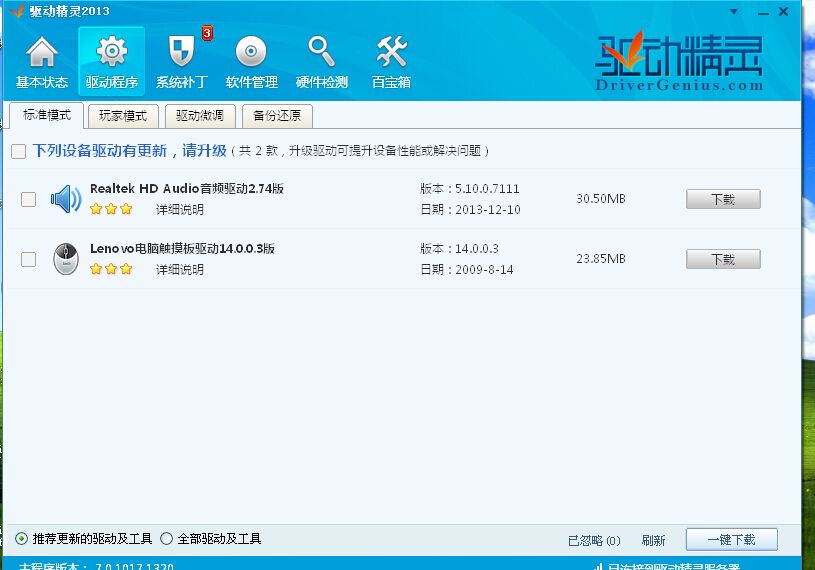
Task: Switch to the 玩家模式 tab
Action: (x=123, y=115)
